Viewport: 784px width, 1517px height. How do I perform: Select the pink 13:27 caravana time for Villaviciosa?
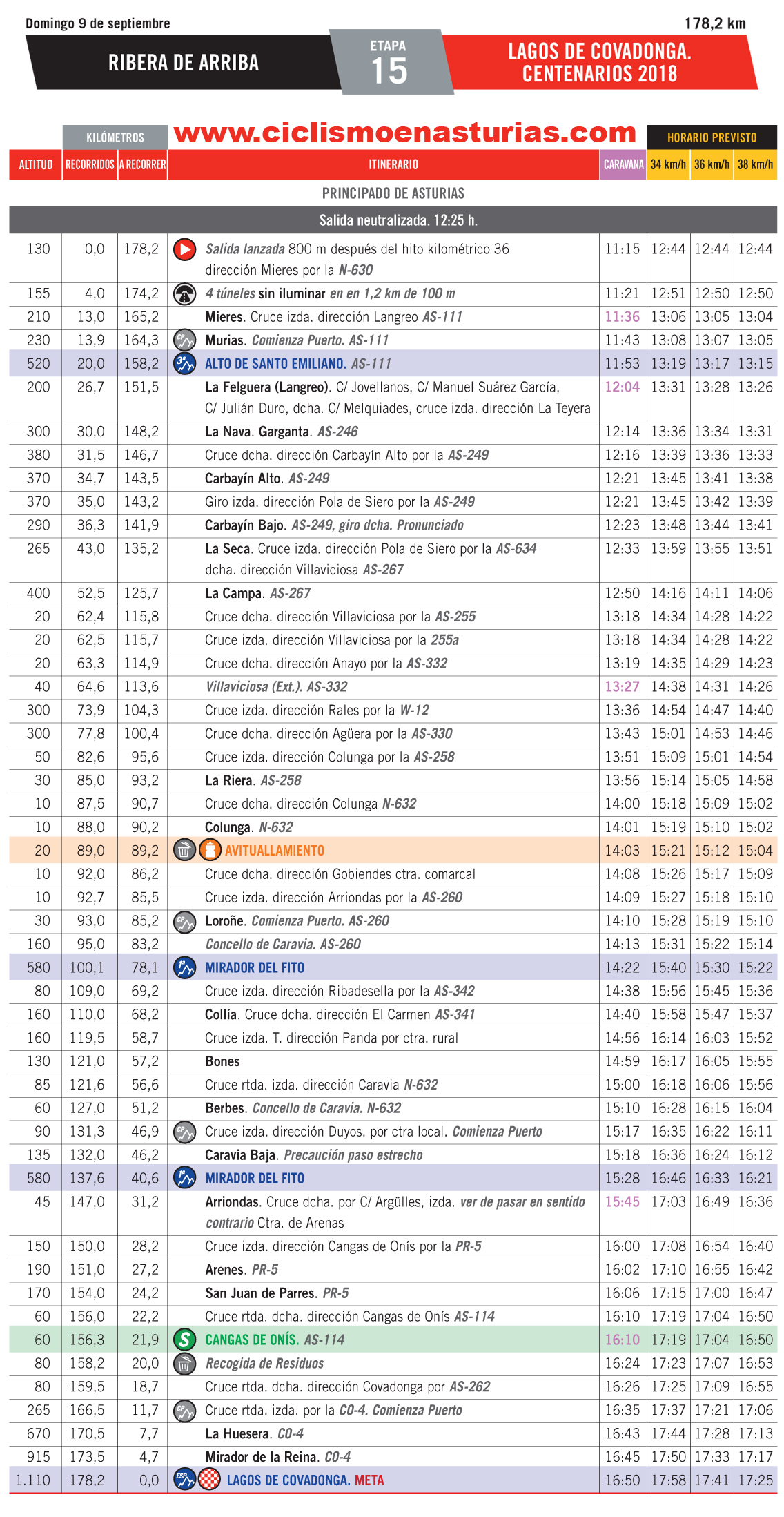click(x=622, y=687)
